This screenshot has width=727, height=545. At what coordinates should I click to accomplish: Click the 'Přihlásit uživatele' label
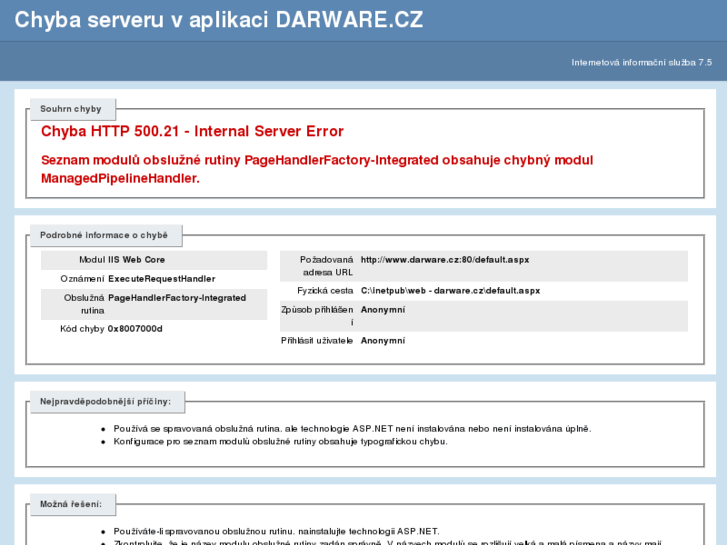click(317, 341)
